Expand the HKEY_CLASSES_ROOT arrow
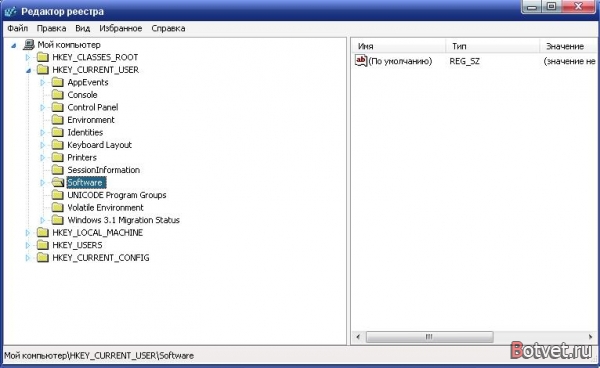The width and height of the screenshot is (600, 368). (28, 57)
